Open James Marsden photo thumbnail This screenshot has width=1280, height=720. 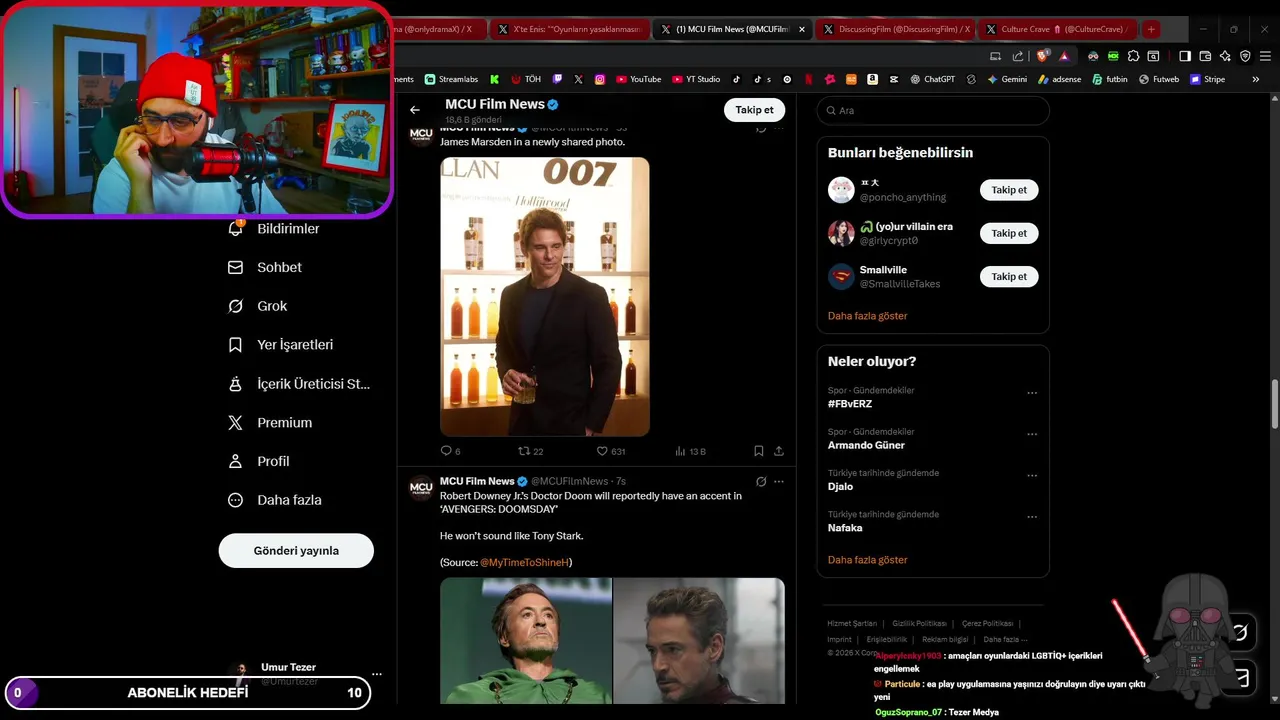tap(545, 297)
